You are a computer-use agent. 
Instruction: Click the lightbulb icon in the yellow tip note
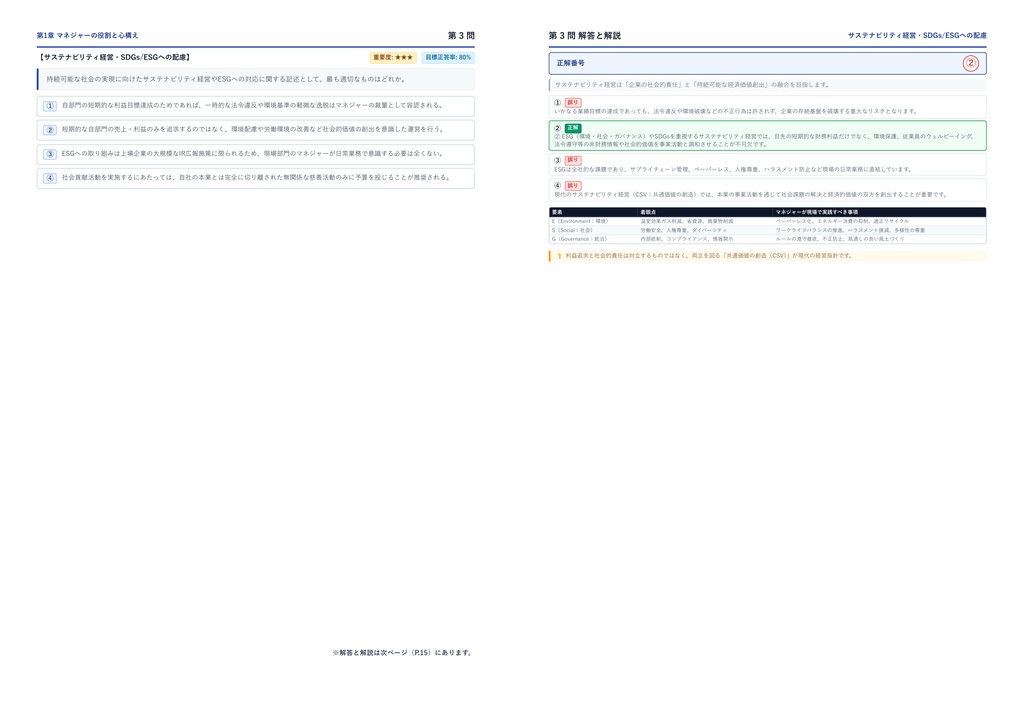pyautogui.click(x=559, y=256)
